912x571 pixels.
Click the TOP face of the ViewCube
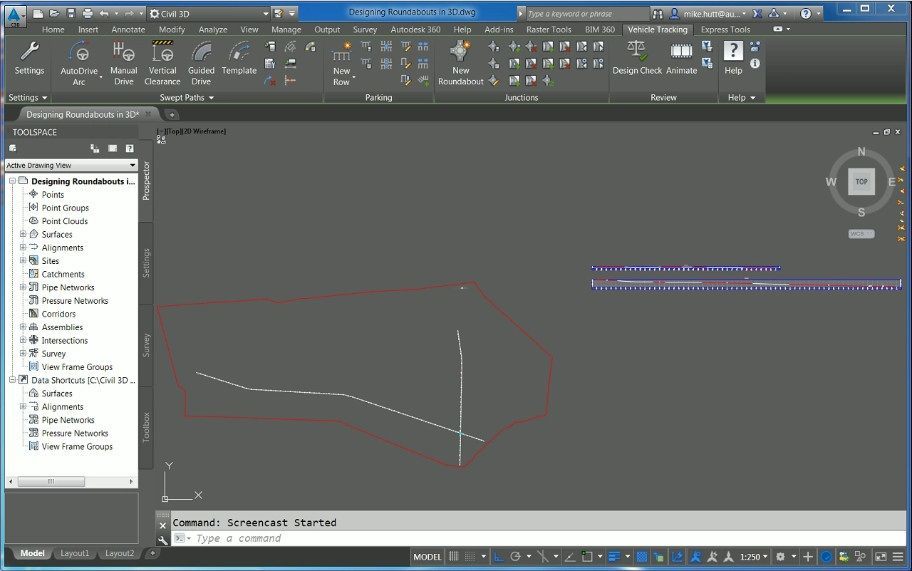pyautogui.click(x=861, y=181)
